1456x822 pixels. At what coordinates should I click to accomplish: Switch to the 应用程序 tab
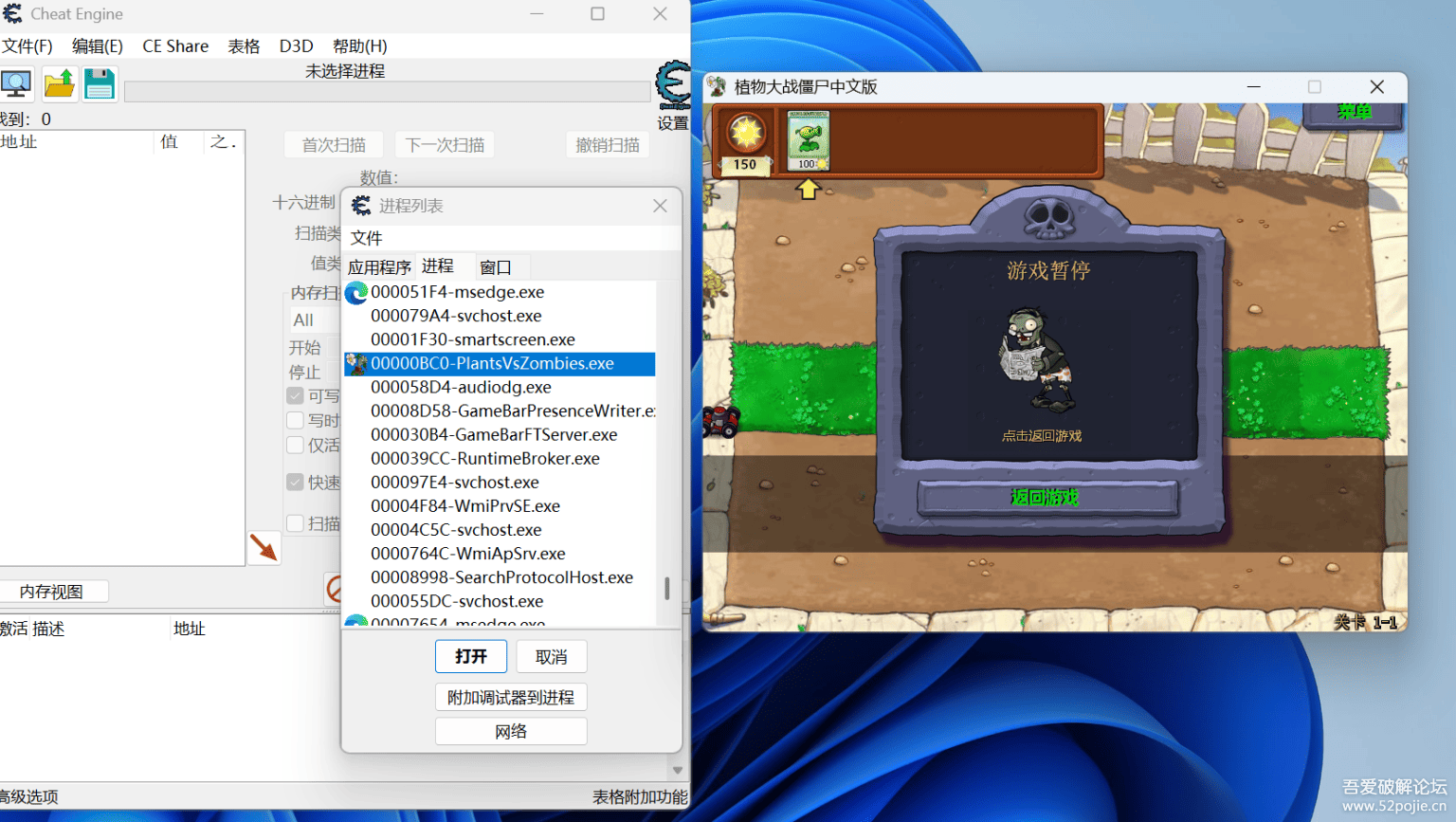(x=379, y=267)
